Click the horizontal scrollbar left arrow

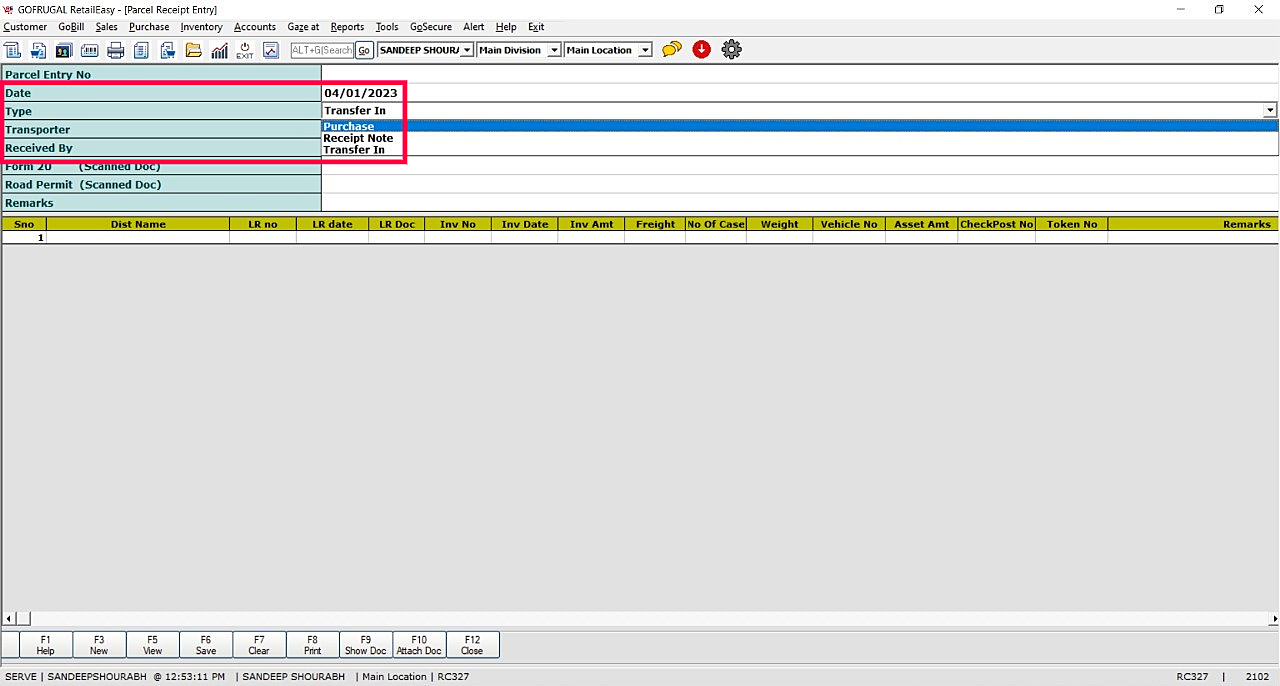[x=9, y=619]
